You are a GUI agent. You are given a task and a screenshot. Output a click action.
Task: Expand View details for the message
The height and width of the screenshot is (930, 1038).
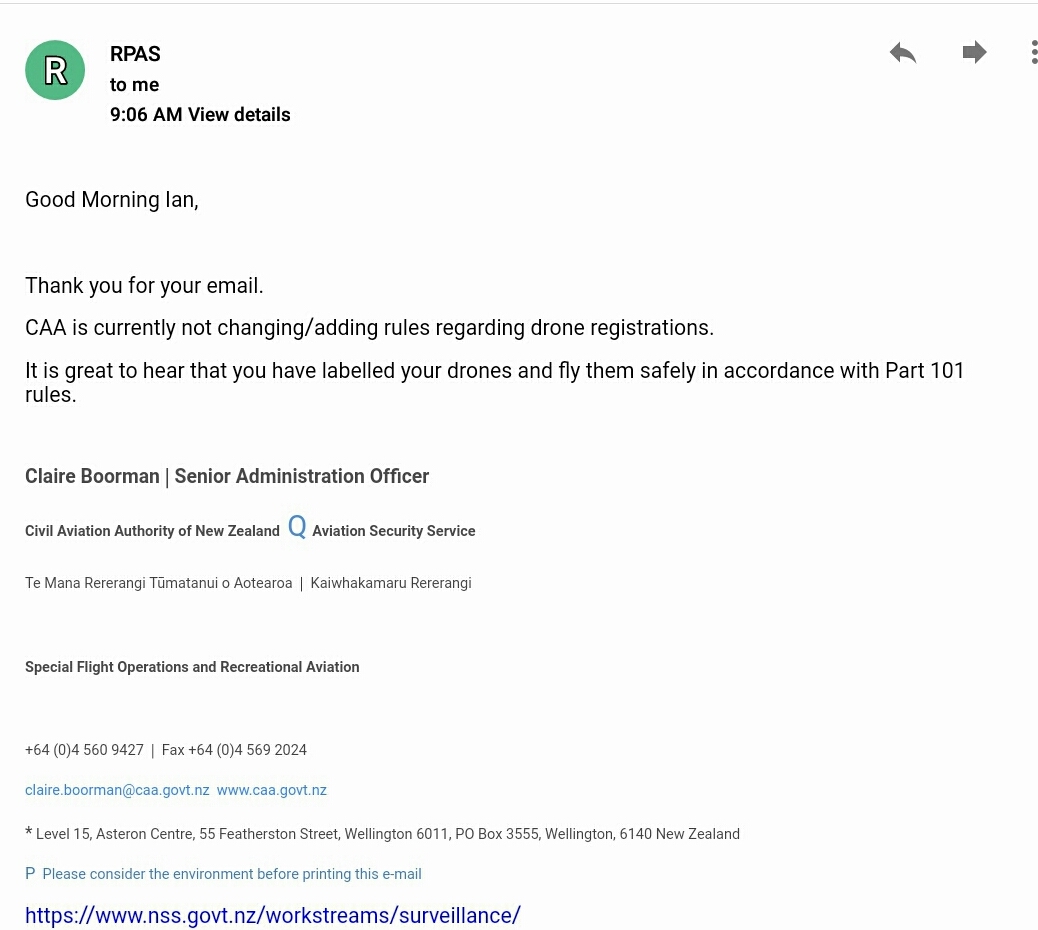pos(239,115)
